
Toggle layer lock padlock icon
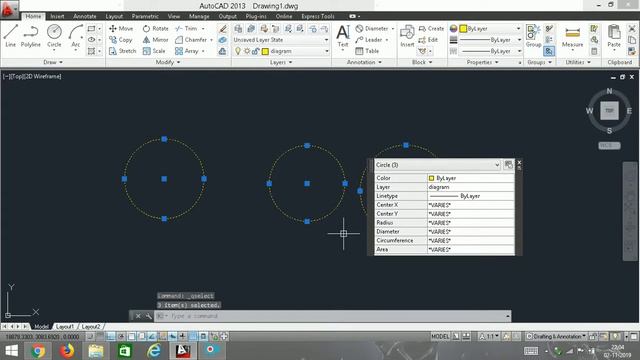coord(256,51)
